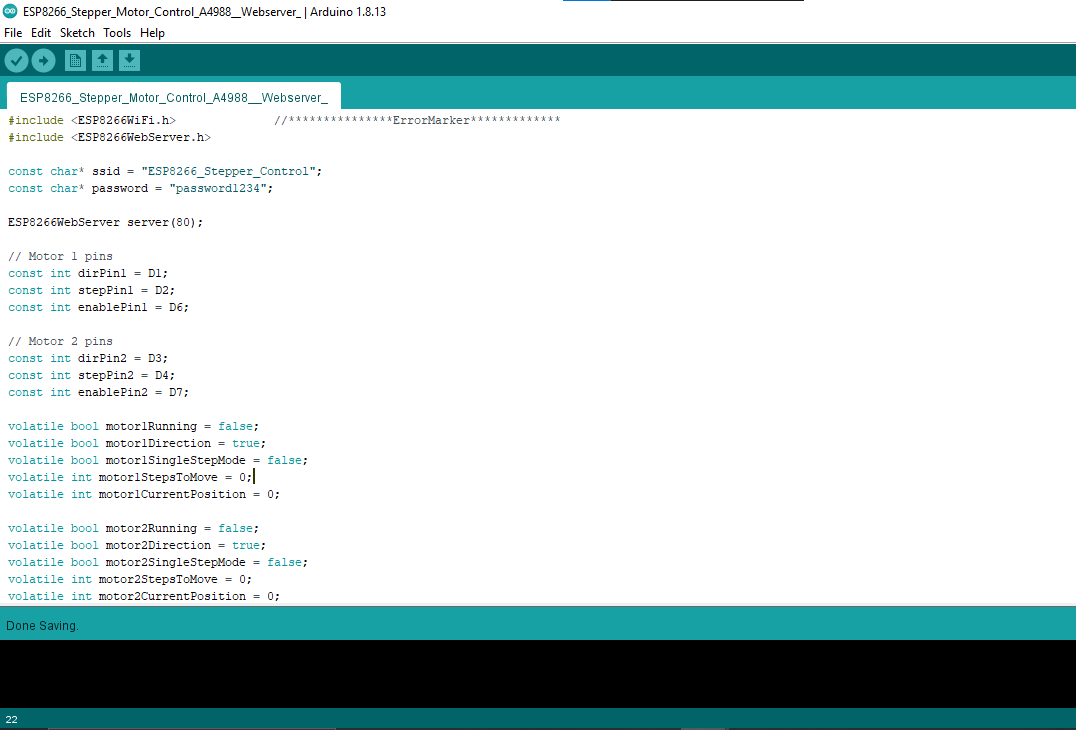Click the stepPin1 = D2 line
1076x730 pixels.
tap(91, 290)
